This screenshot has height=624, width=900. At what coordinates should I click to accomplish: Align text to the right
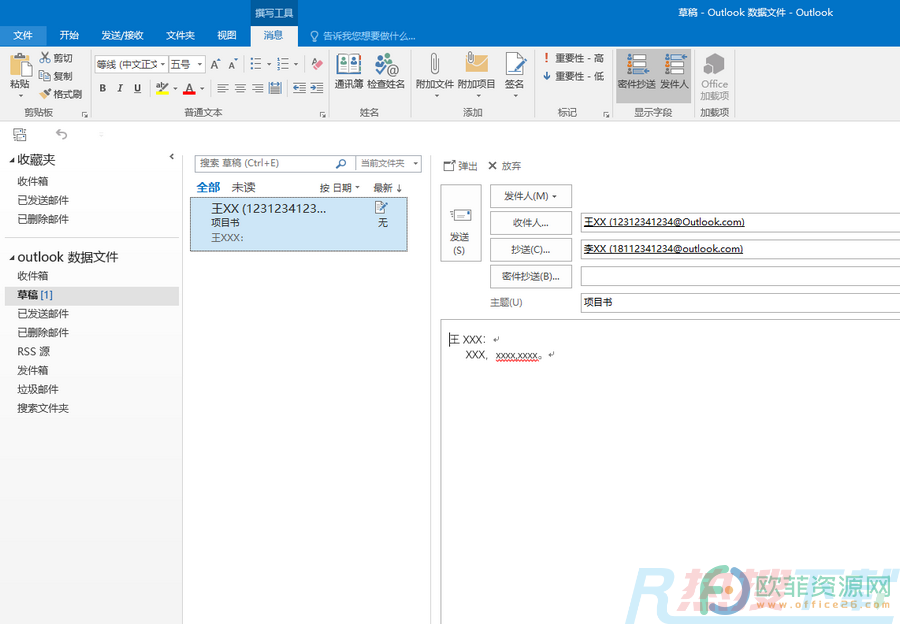click(258, 88)
